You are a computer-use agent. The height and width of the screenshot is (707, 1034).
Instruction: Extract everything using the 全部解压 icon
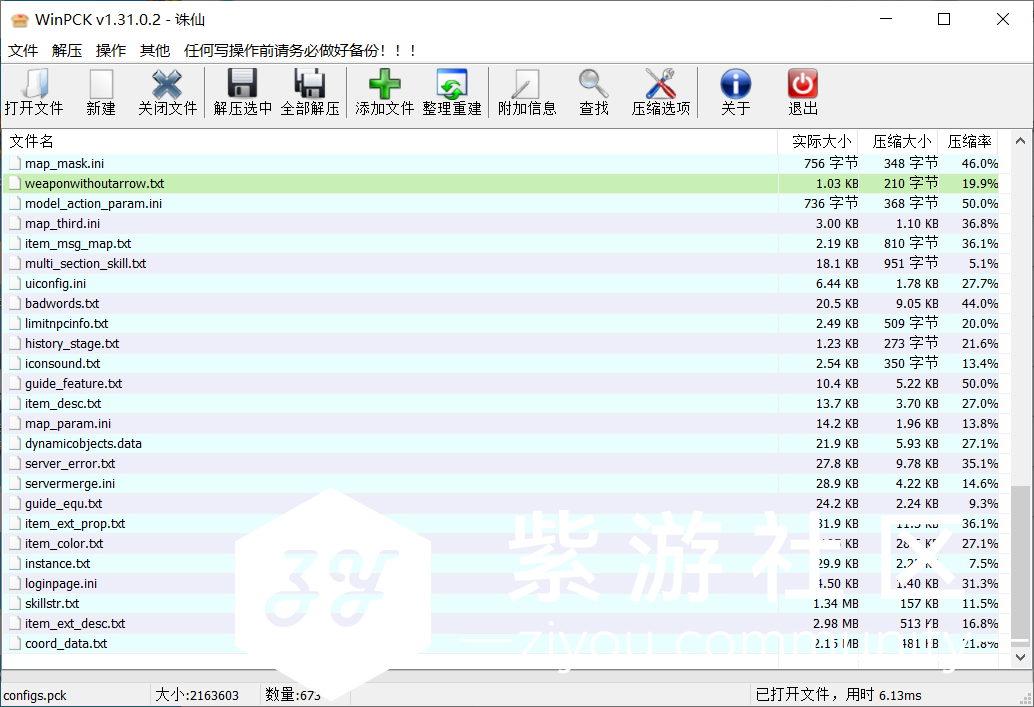pyautogui.click(x=310, y=91)
